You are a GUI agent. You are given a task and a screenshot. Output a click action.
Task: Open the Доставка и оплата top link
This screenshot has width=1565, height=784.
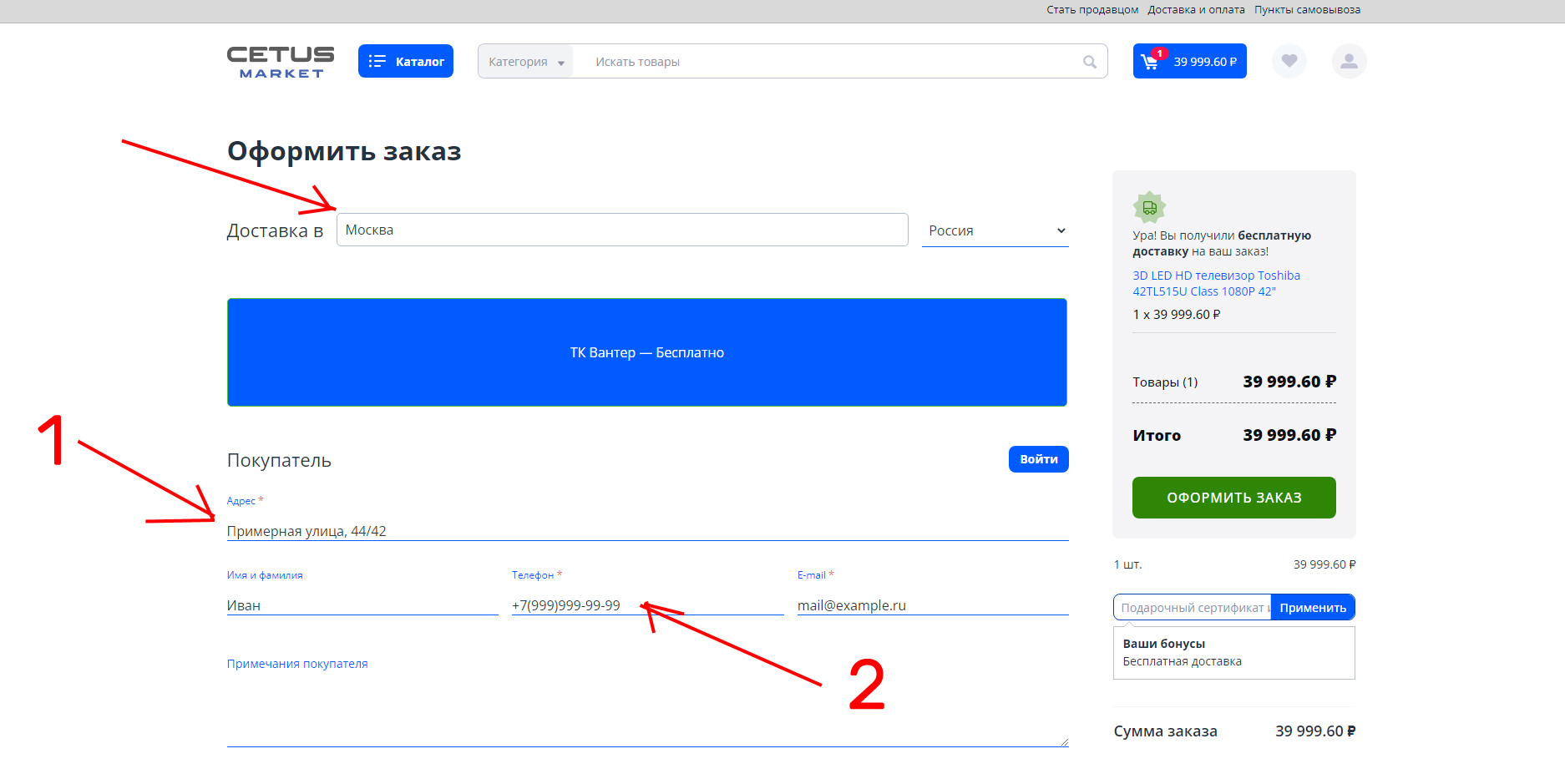(1196, 10)
